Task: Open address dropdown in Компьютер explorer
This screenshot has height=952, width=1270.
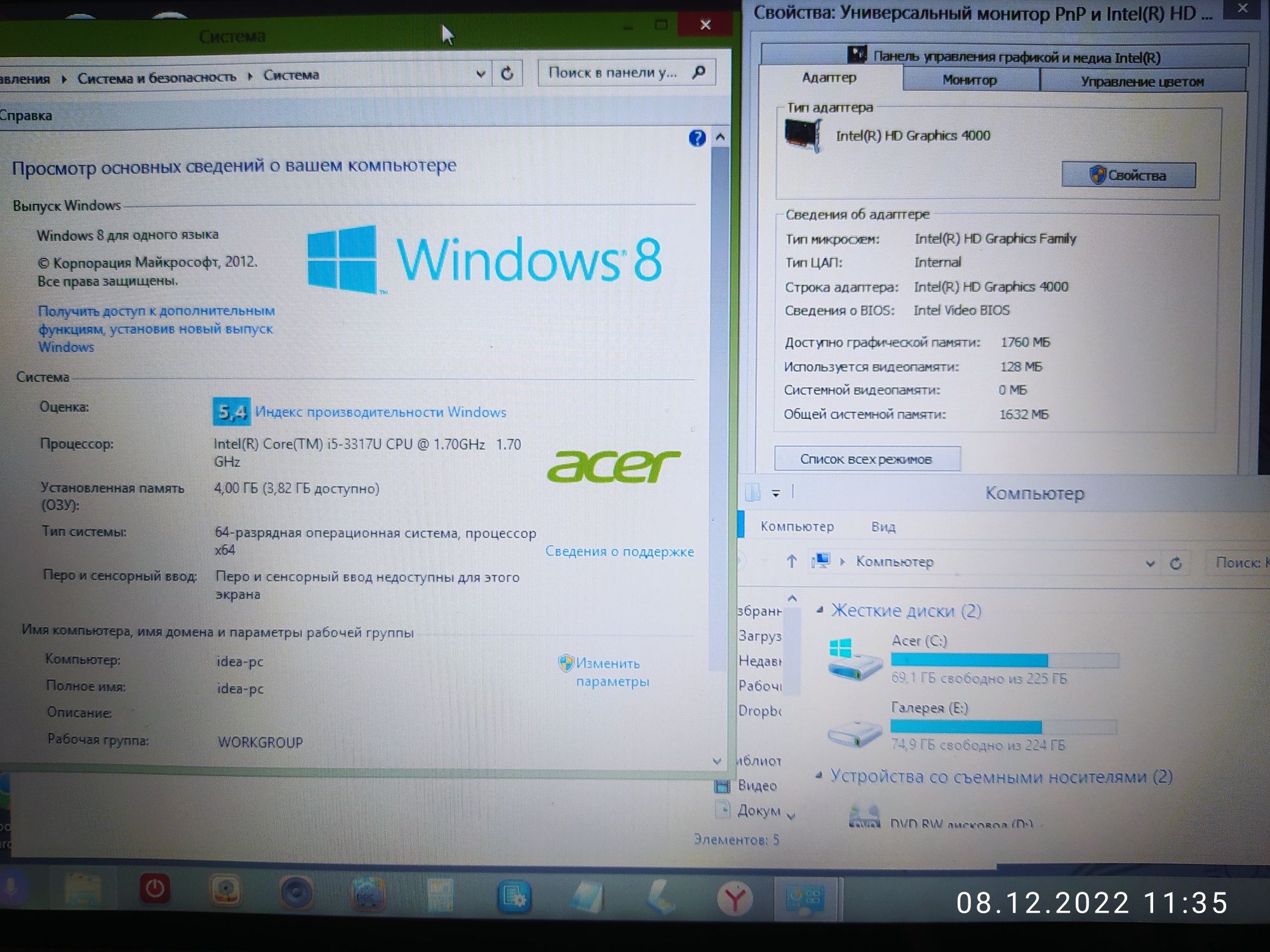Action: pos(1150,563)
